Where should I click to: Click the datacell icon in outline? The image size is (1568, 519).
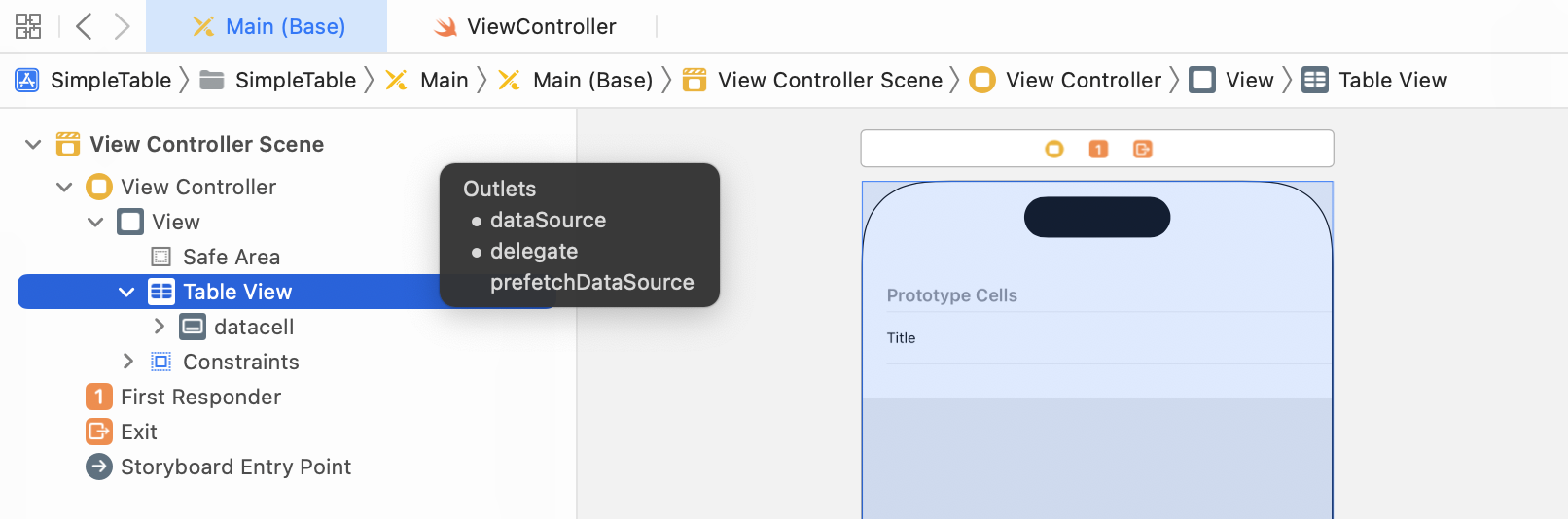coord(193,327)
